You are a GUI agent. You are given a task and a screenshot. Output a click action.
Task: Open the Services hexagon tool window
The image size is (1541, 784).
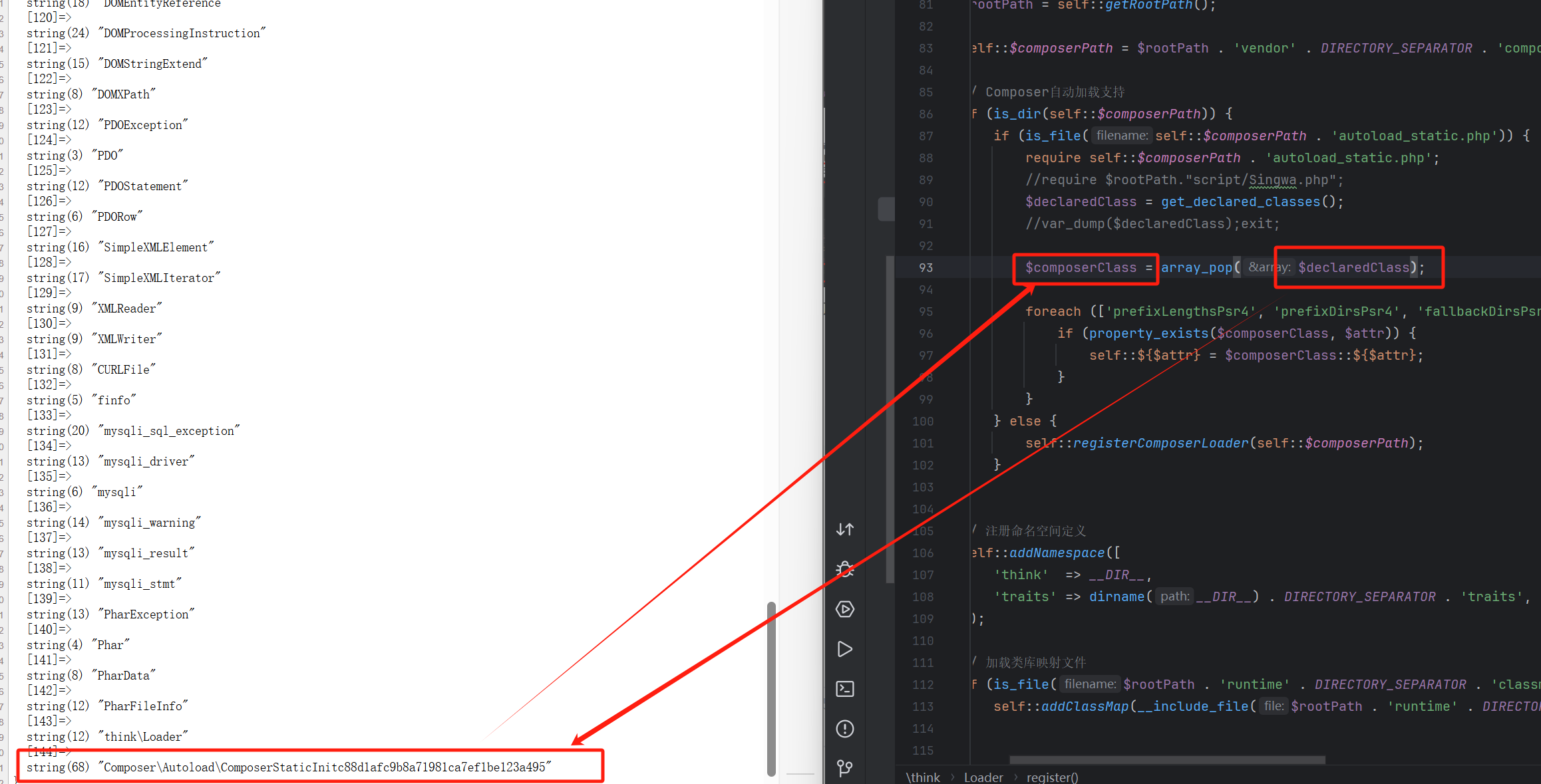pos(845,609)
